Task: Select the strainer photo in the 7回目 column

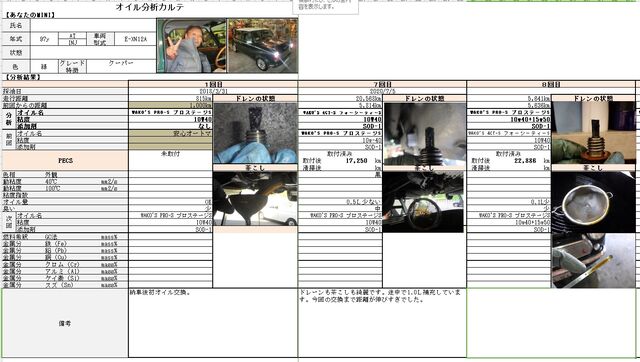Action: 423,202
